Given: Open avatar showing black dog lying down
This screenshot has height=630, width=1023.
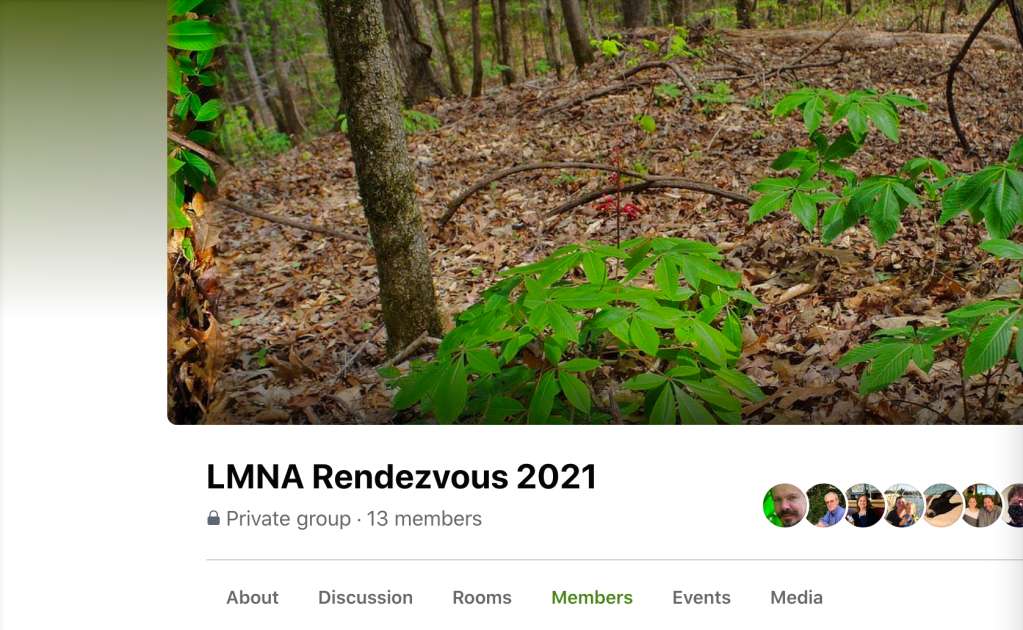Looking at the screenshot, I should 942,505.
